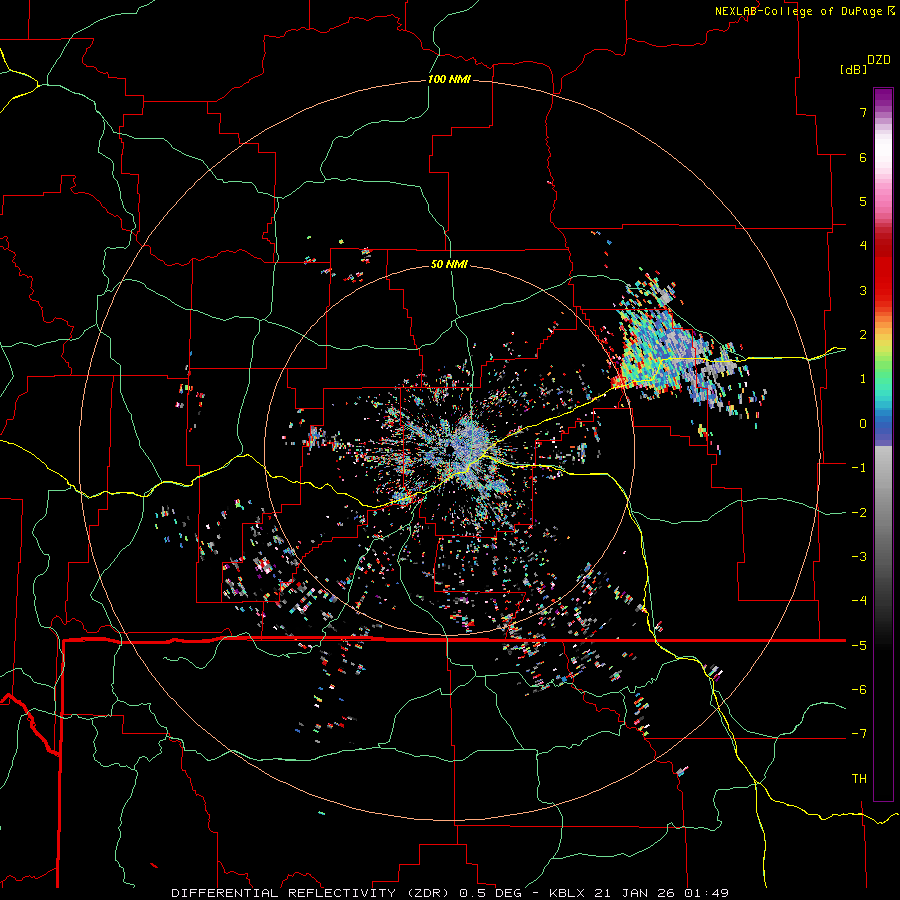Click "DIFFERENTIAL REFLECTIVITY (ZDR)" in the caption
The height and width of the screenshot is (900, 900).
click(313, 893)
